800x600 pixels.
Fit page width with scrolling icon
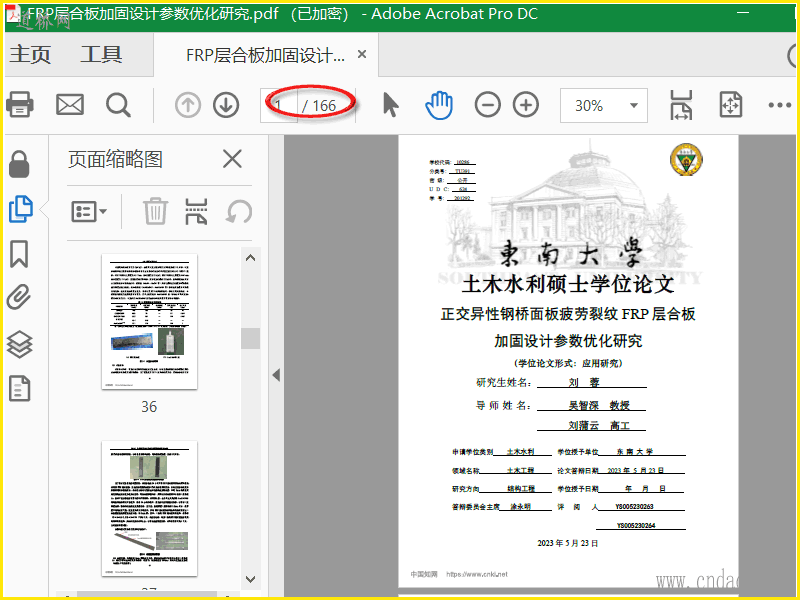(x=681, y=105)
